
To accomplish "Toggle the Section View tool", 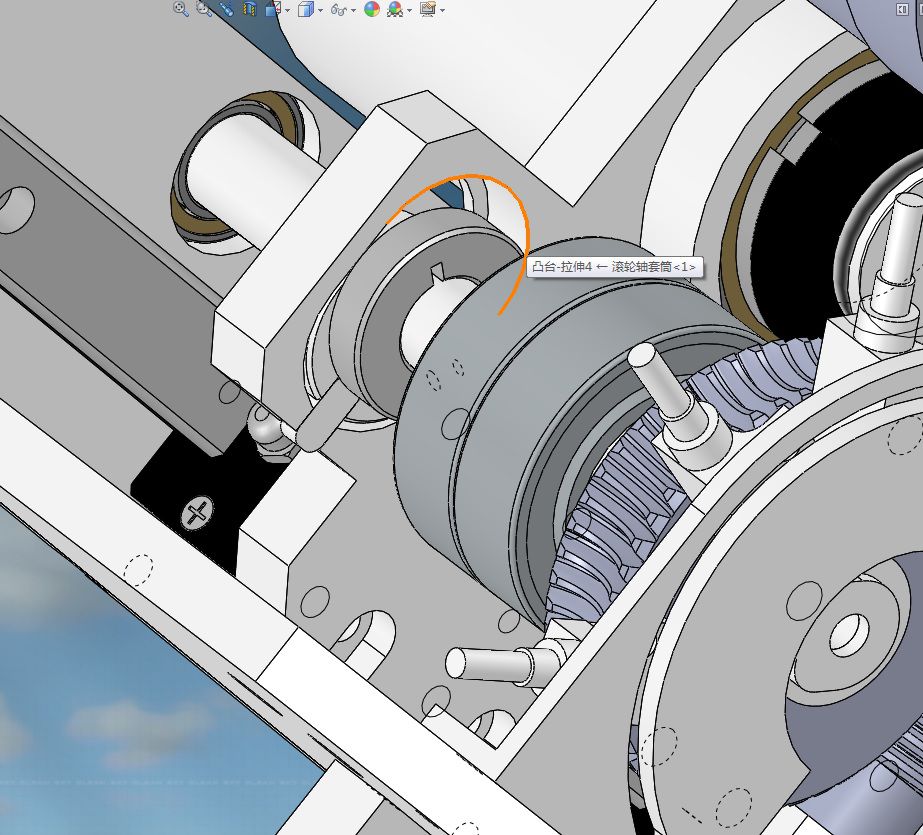I will (x=250, y=9).
